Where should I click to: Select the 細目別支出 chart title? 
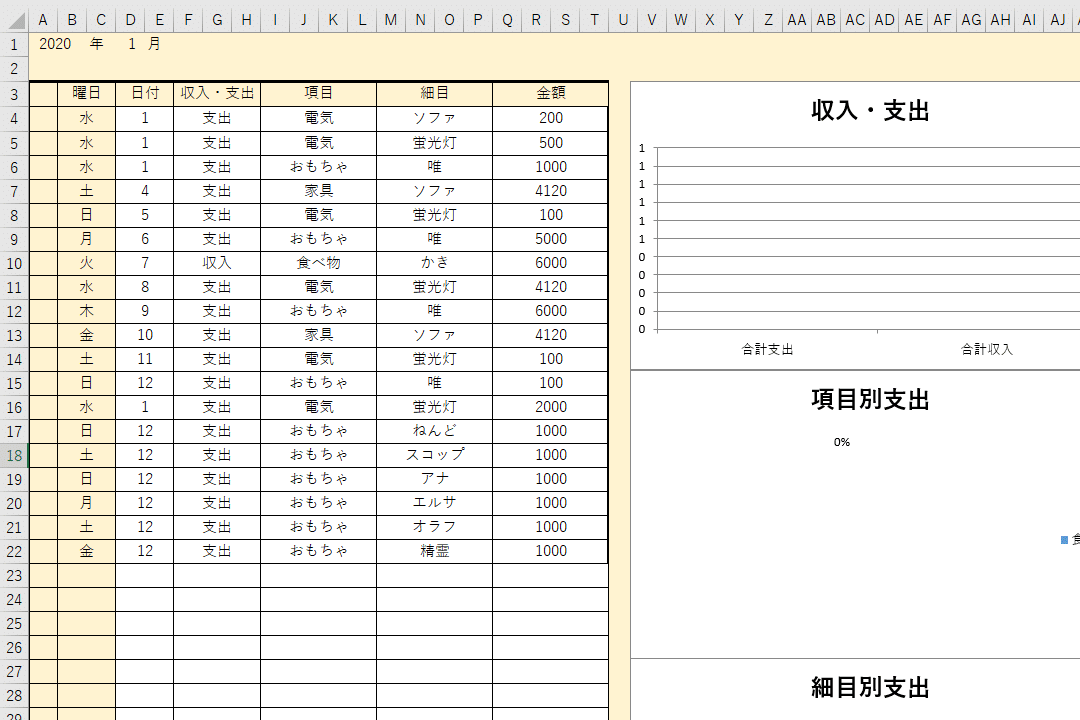coord(870,688)
